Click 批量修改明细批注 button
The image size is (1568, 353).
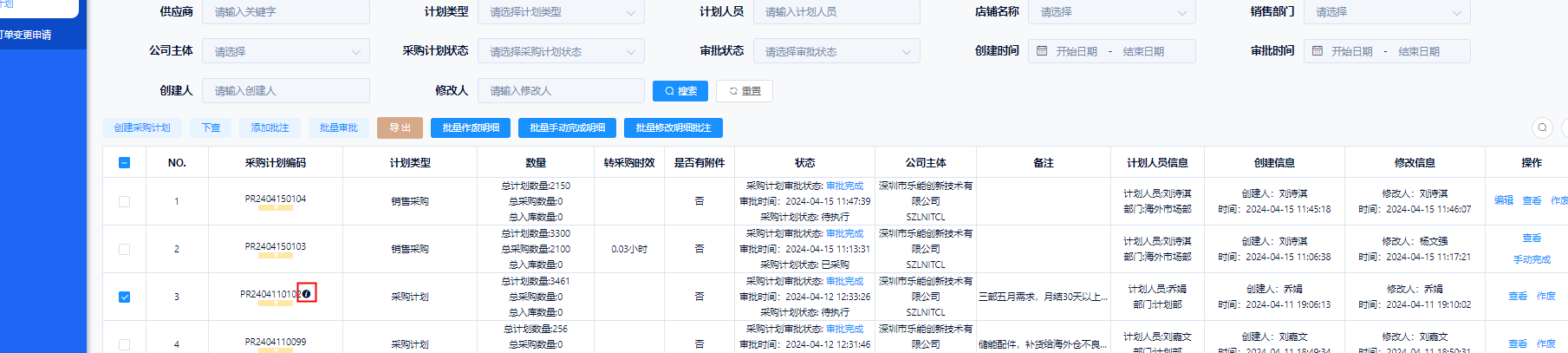[673, 128]
